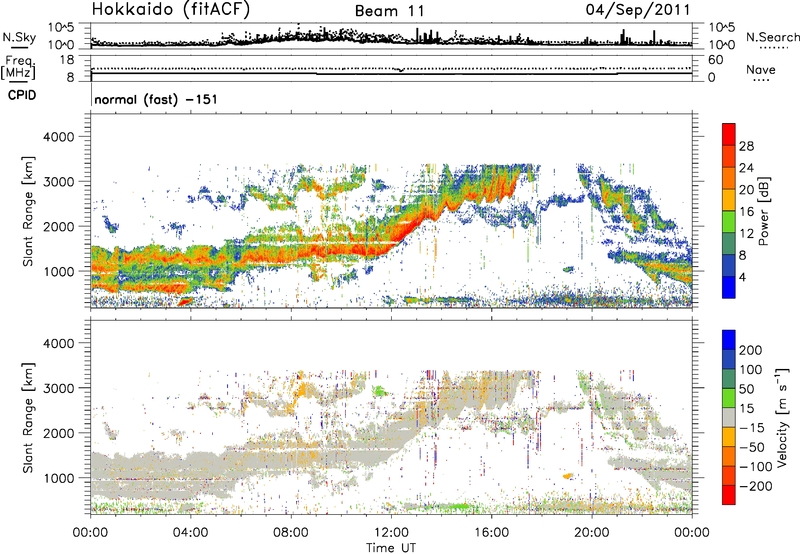Select the '-100' label on Velocity colorbar
This screenshot has height=554, width=800.
pos(756,467)
